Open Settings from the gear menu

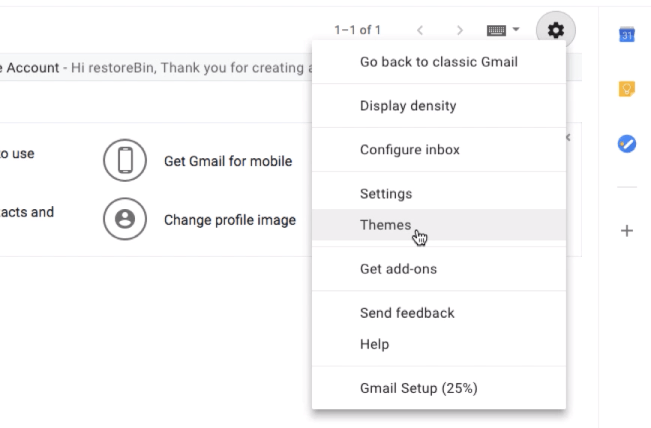tap(439, 194)
